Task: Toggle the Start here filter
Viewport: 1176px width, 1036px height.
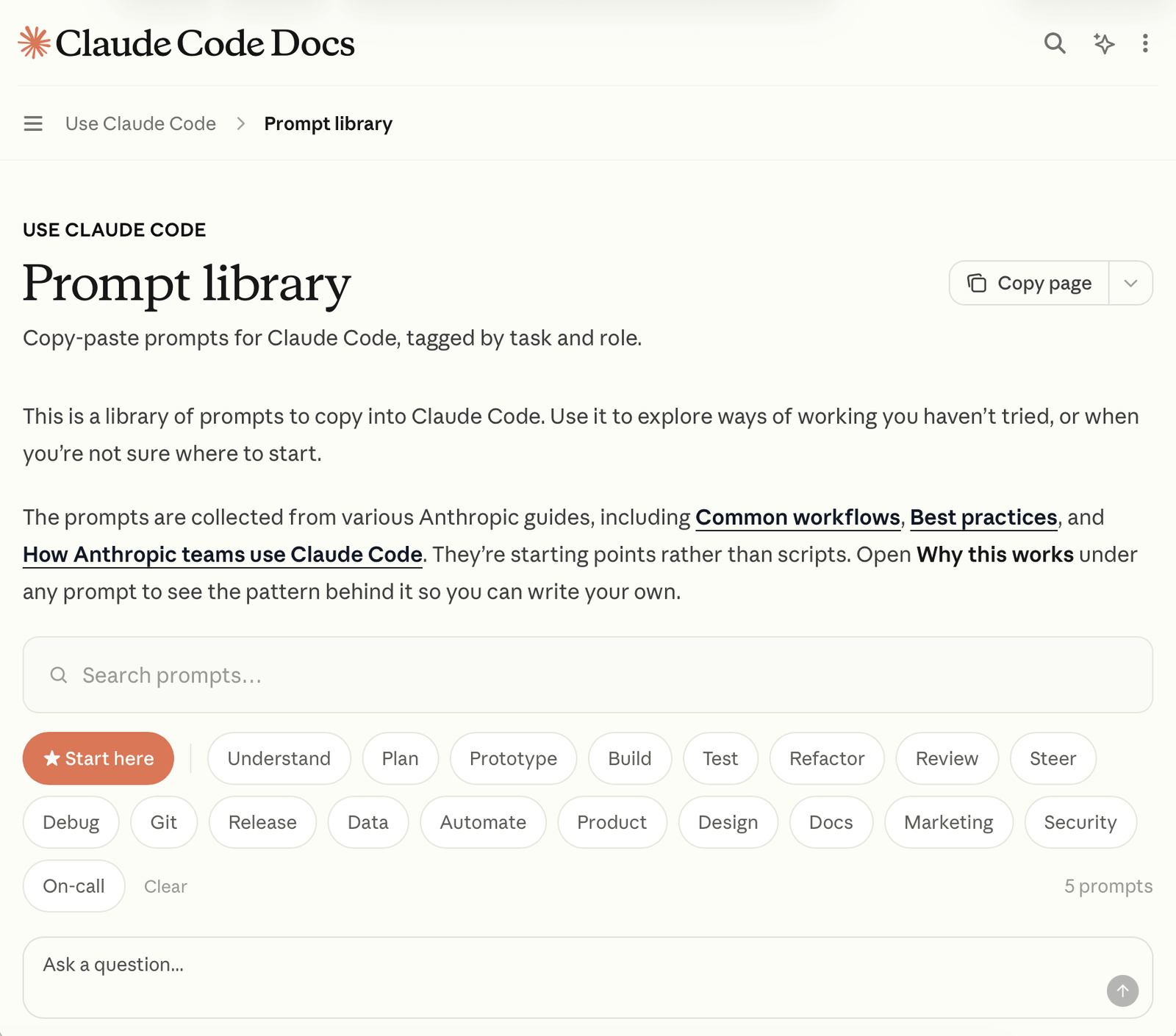Action: [x=98, y=758]
